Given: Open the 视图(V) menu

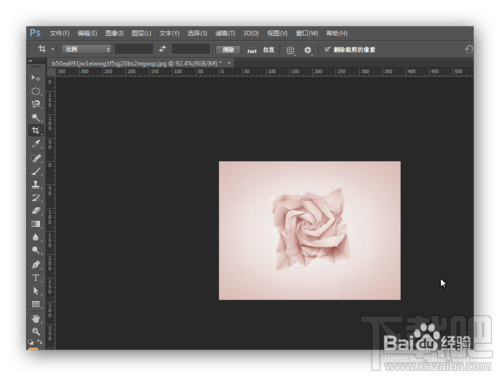Looking at the screenshot, I should pyautogui.click(x=277, y=33).
